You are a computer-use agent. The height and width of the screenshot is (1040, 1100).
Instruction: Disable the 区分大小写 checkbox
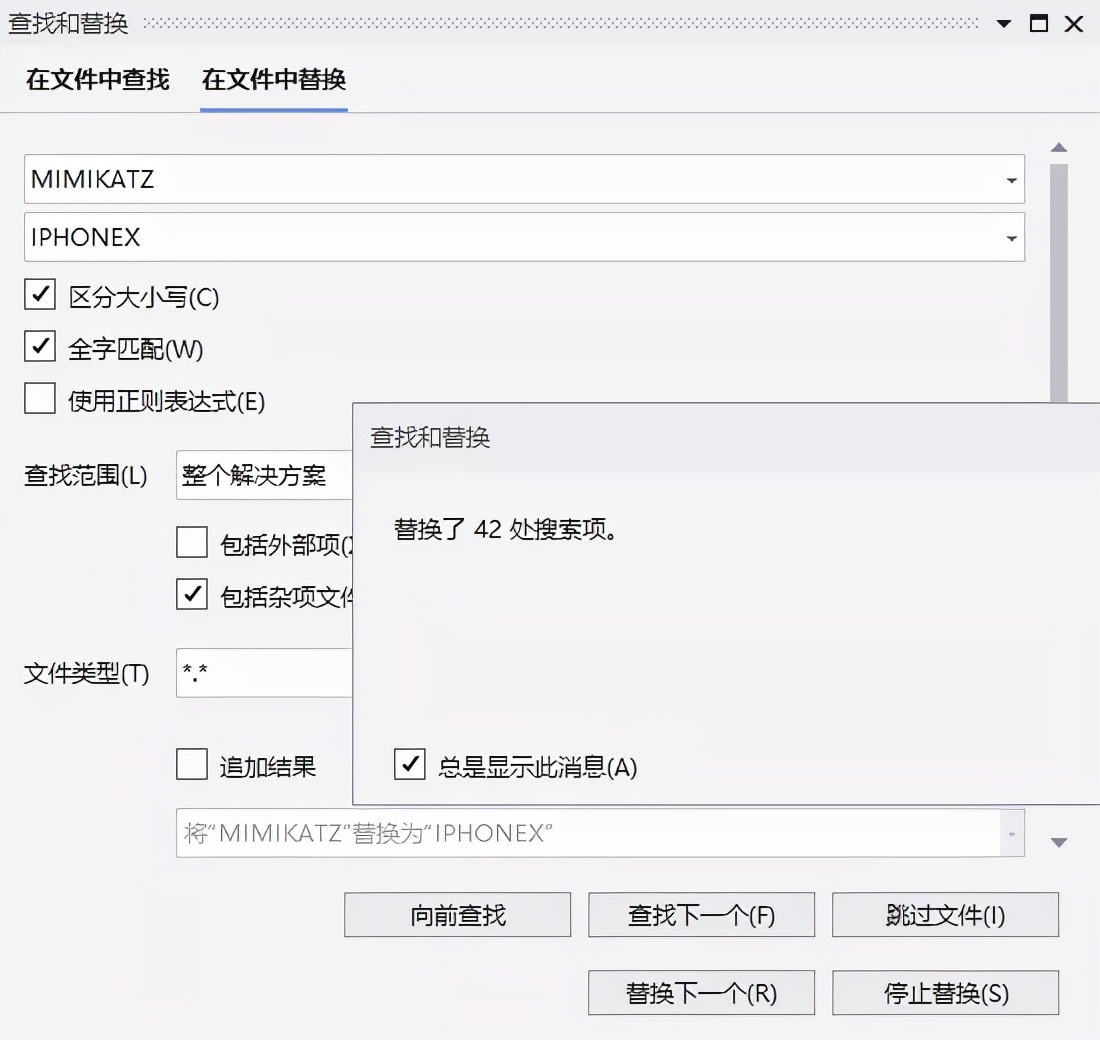(40, 295)
